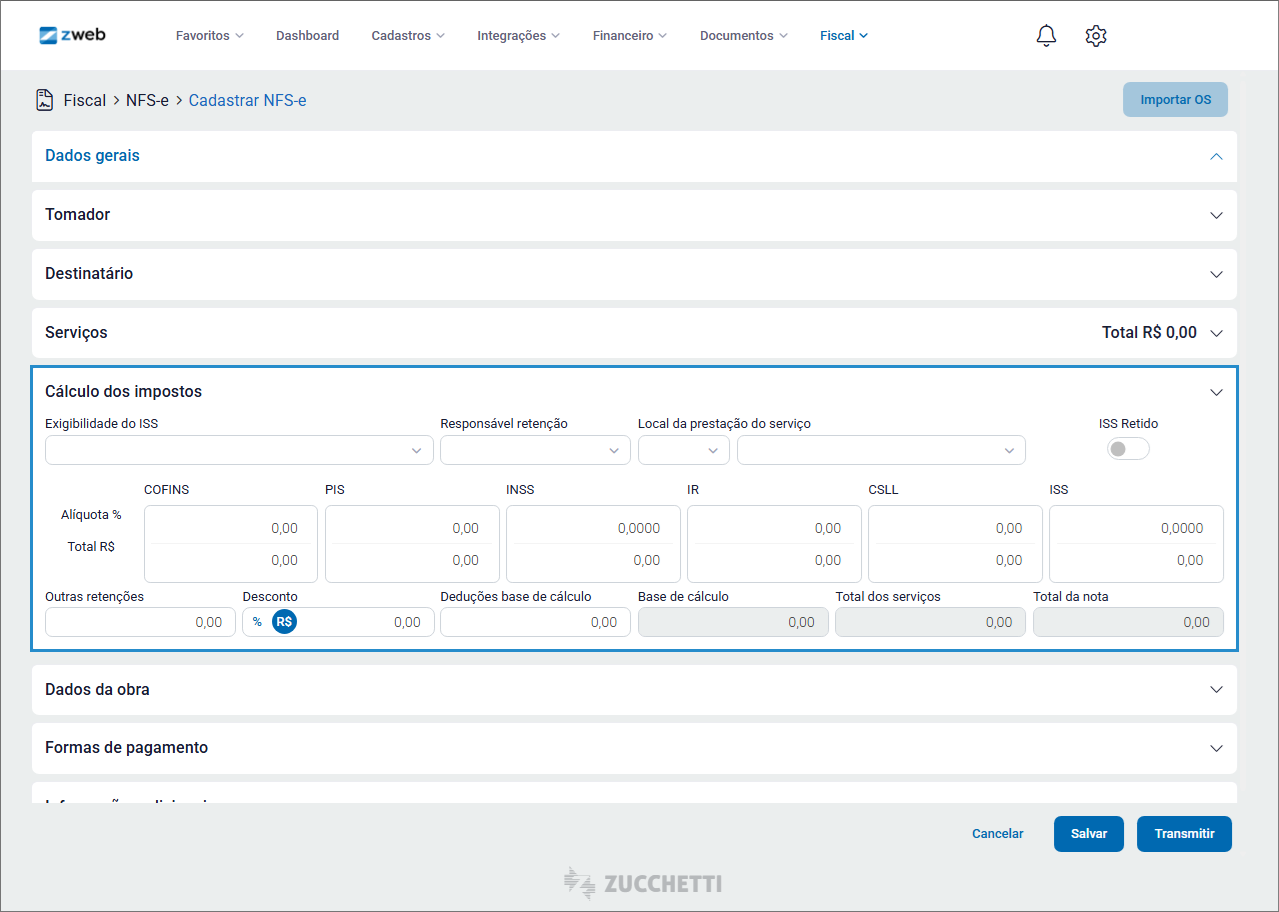Open the Cadastros menu
Screen dimensions: 1279x912
click(x=408, y=36)
